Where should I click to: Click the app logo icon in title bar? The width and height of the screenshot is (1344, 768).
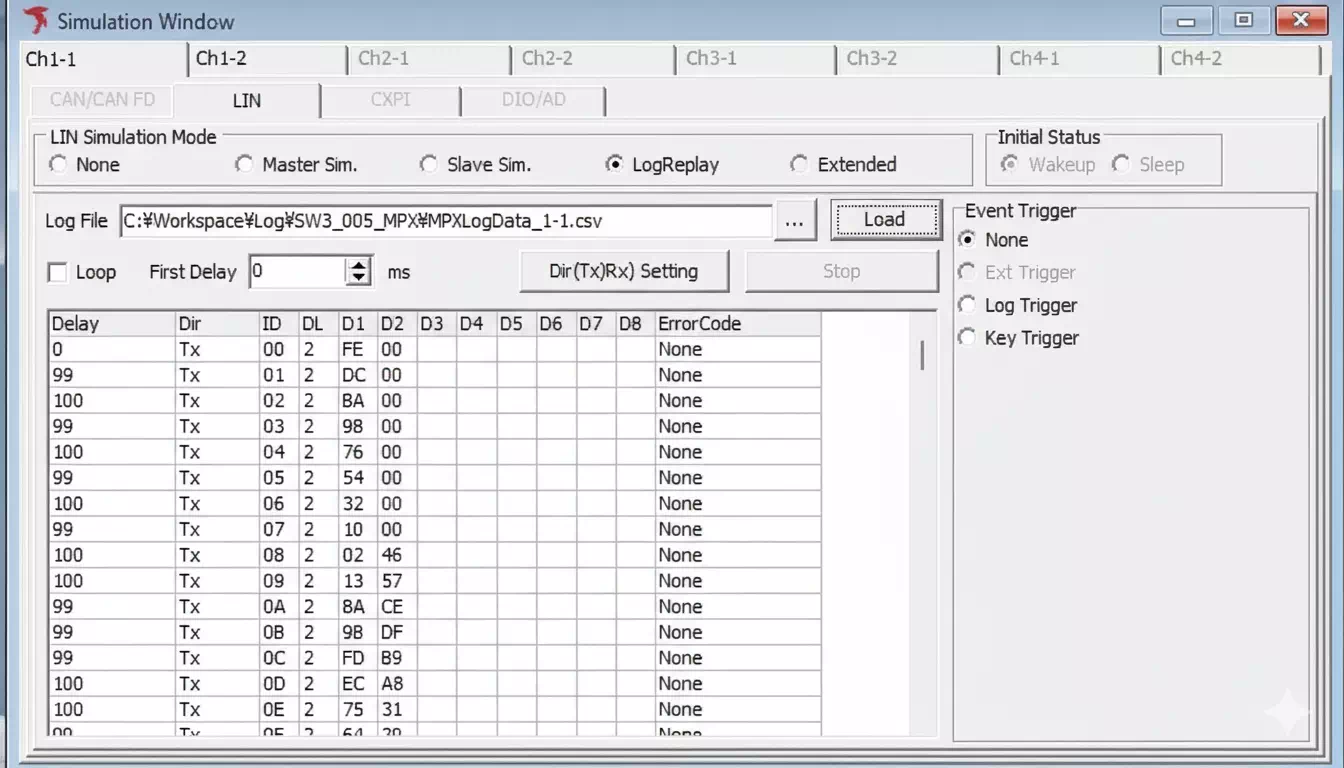point(35,21)
